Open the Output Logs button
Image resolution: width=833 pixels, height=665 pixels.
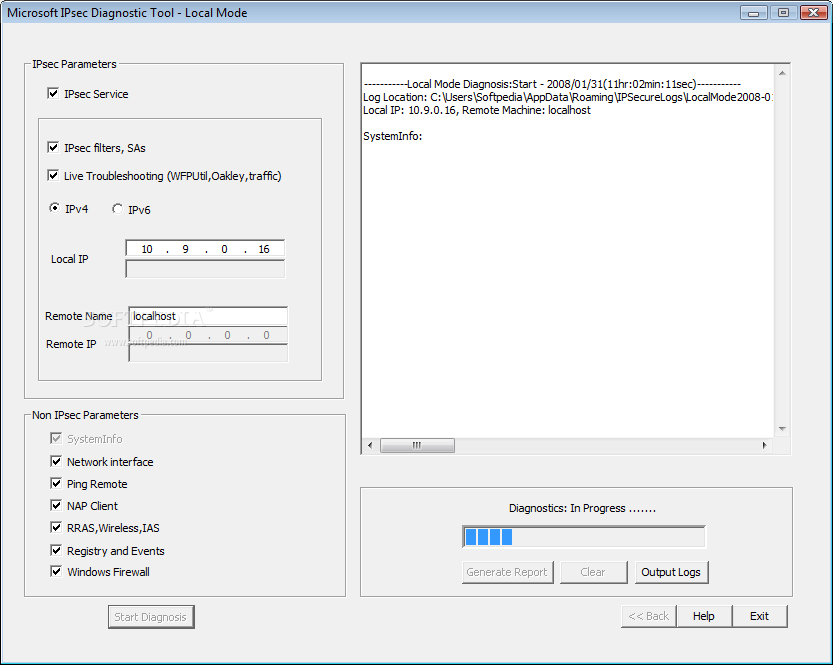click(672, 572)
